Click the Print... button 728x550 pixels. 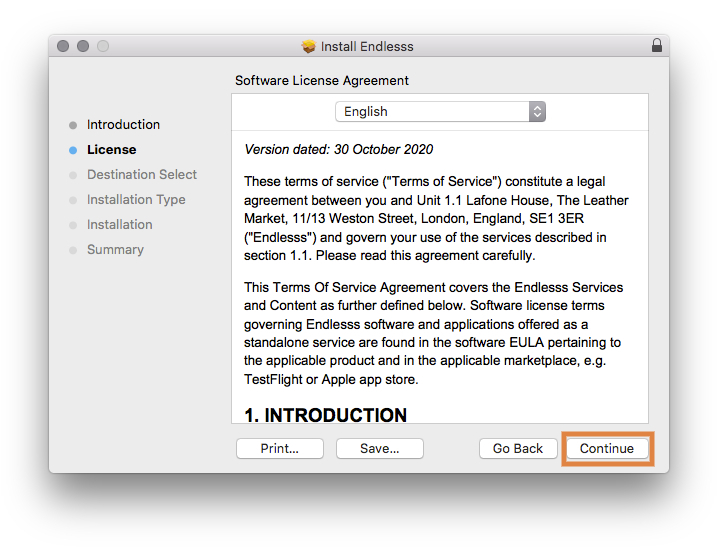280,448
